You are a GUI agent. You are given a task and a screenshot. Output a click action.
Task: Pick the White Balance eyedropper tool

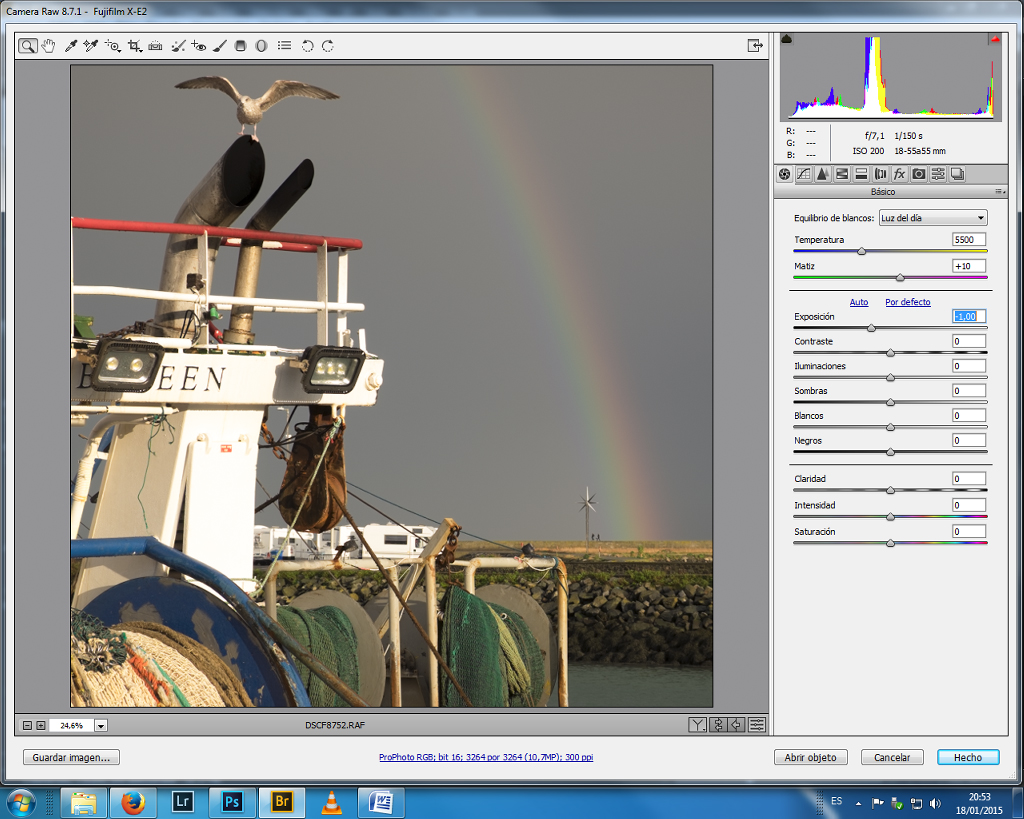pyautogui.click(x=71, y=46)
